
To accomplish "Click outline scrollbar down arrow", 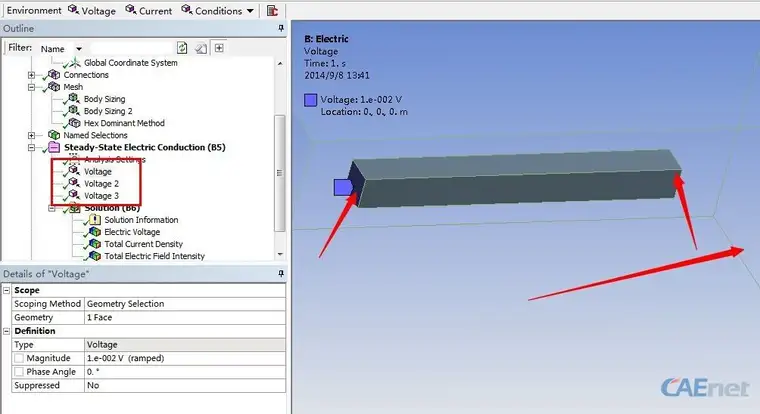I will click(x=280, y=254).
